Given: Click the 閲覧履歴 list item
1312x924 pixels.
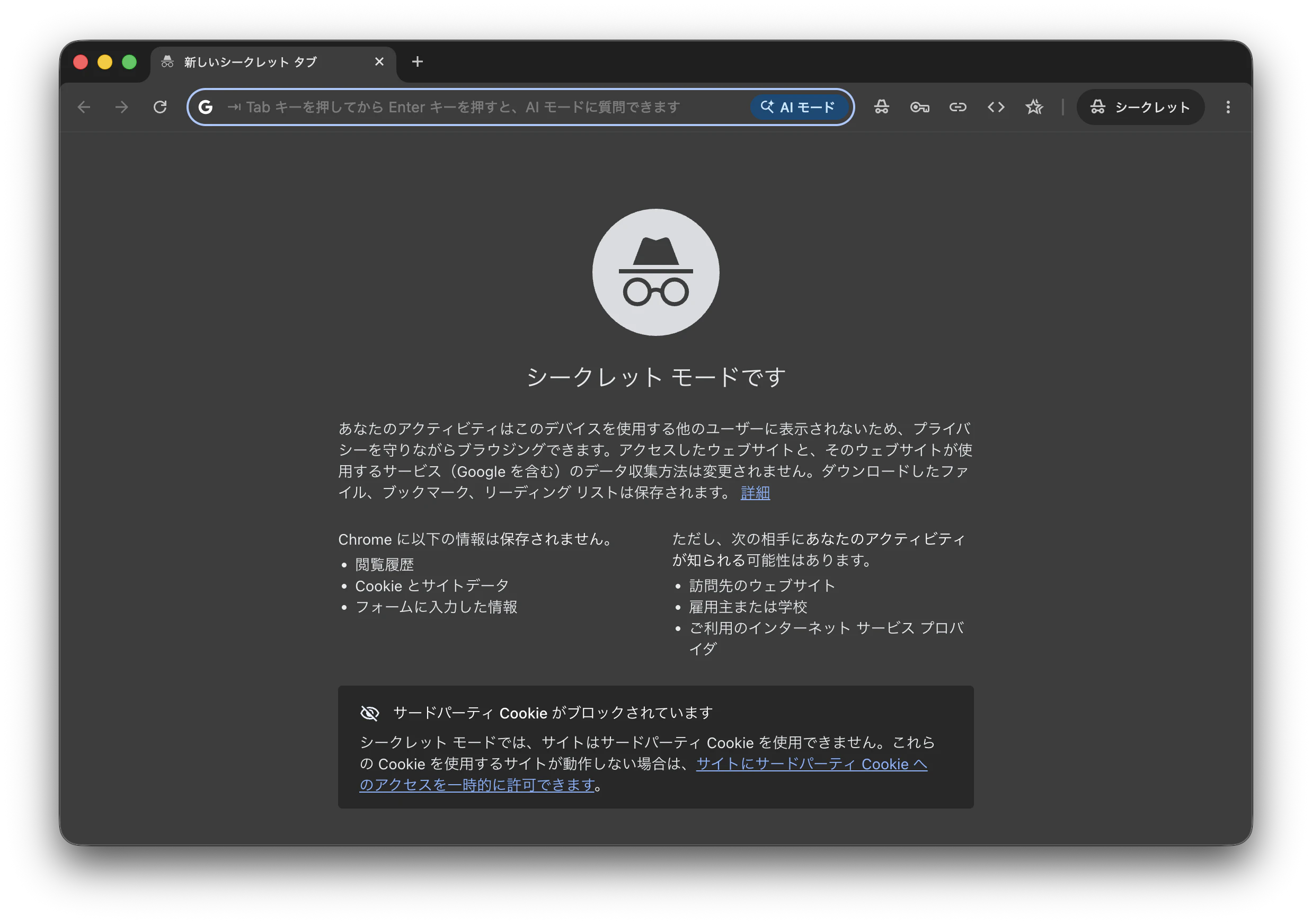Looking at the screenshot, I should click(x=385, y=565).
